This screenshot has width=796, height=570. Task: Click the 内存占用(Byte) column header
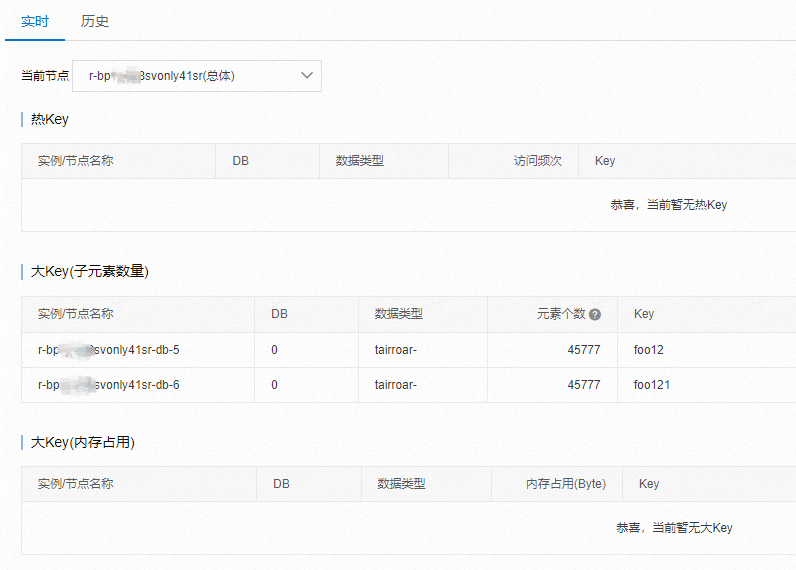tap(566, 484)
